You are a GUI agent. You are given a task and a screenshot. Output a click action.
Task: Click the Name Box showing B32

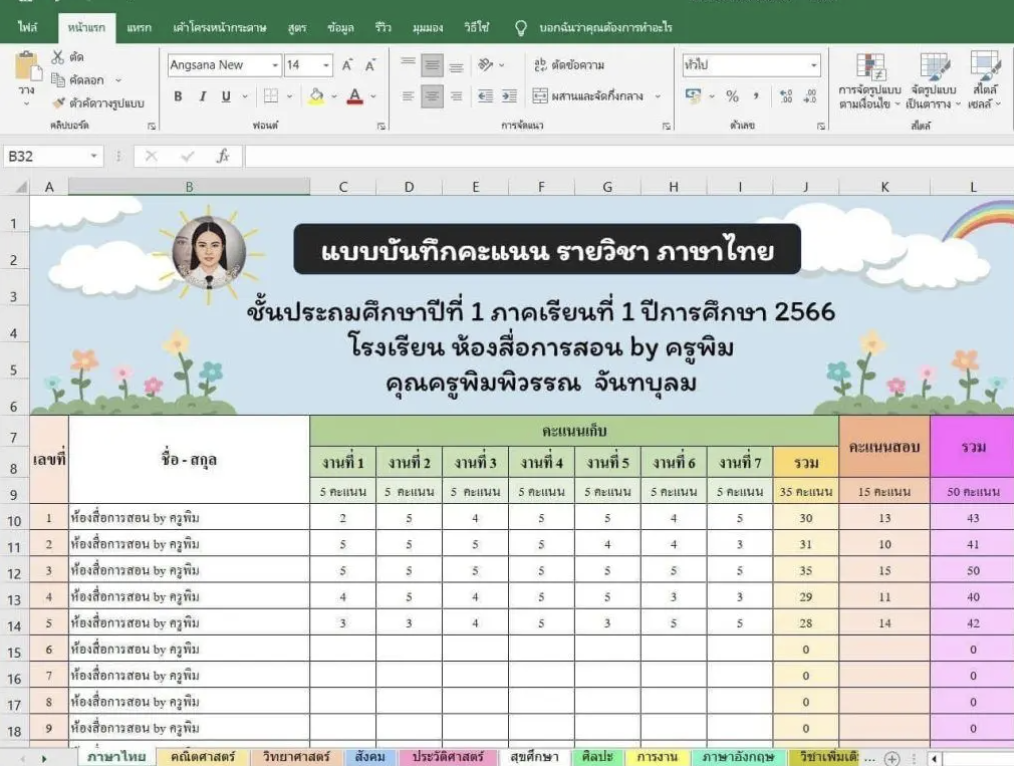coord(45,156)
